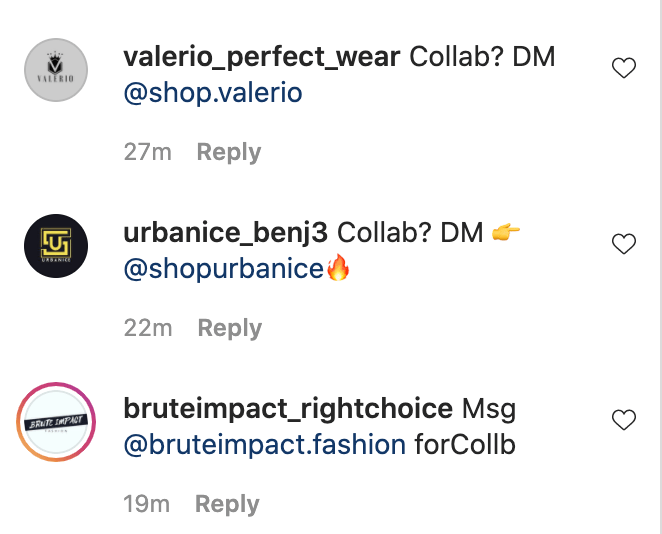Click the 27m timestamp
The height and width of the screenshot is (534, 662).
coord(147,152)
